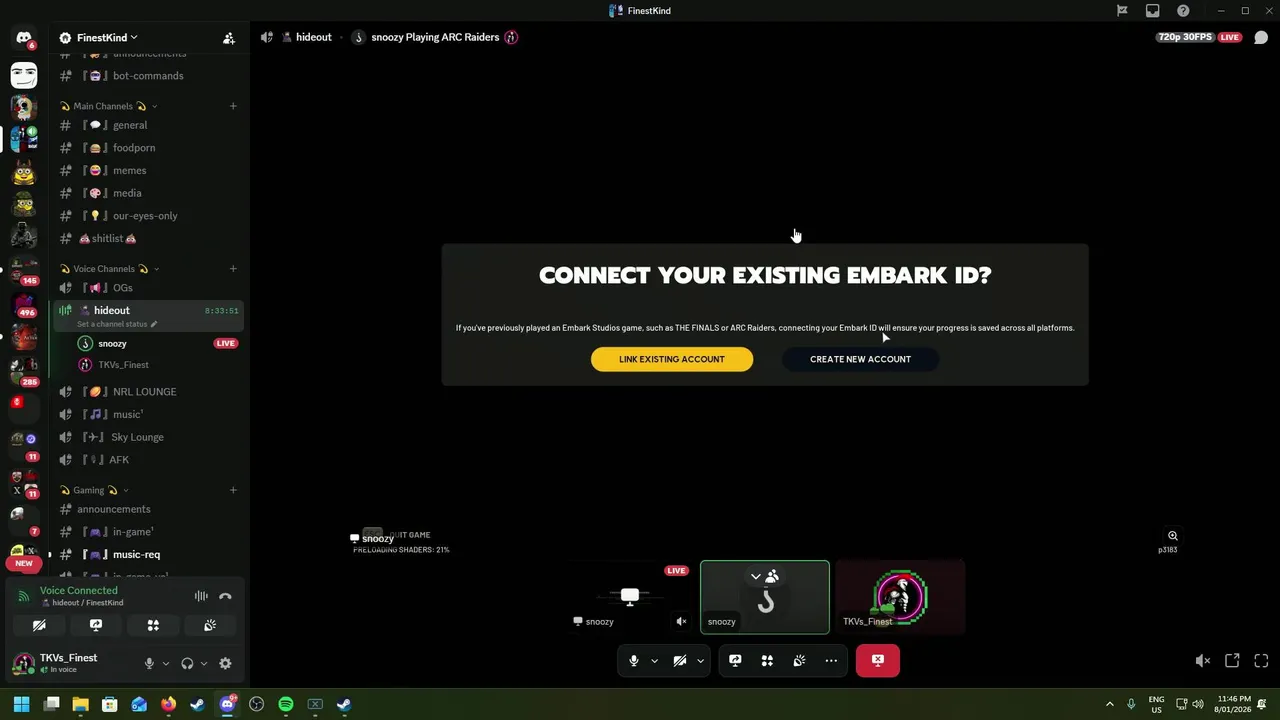Viewport: 1280px width, 720px height.
Task: Open mic options arrow in call controls
Action: click(x=654, y=660)
